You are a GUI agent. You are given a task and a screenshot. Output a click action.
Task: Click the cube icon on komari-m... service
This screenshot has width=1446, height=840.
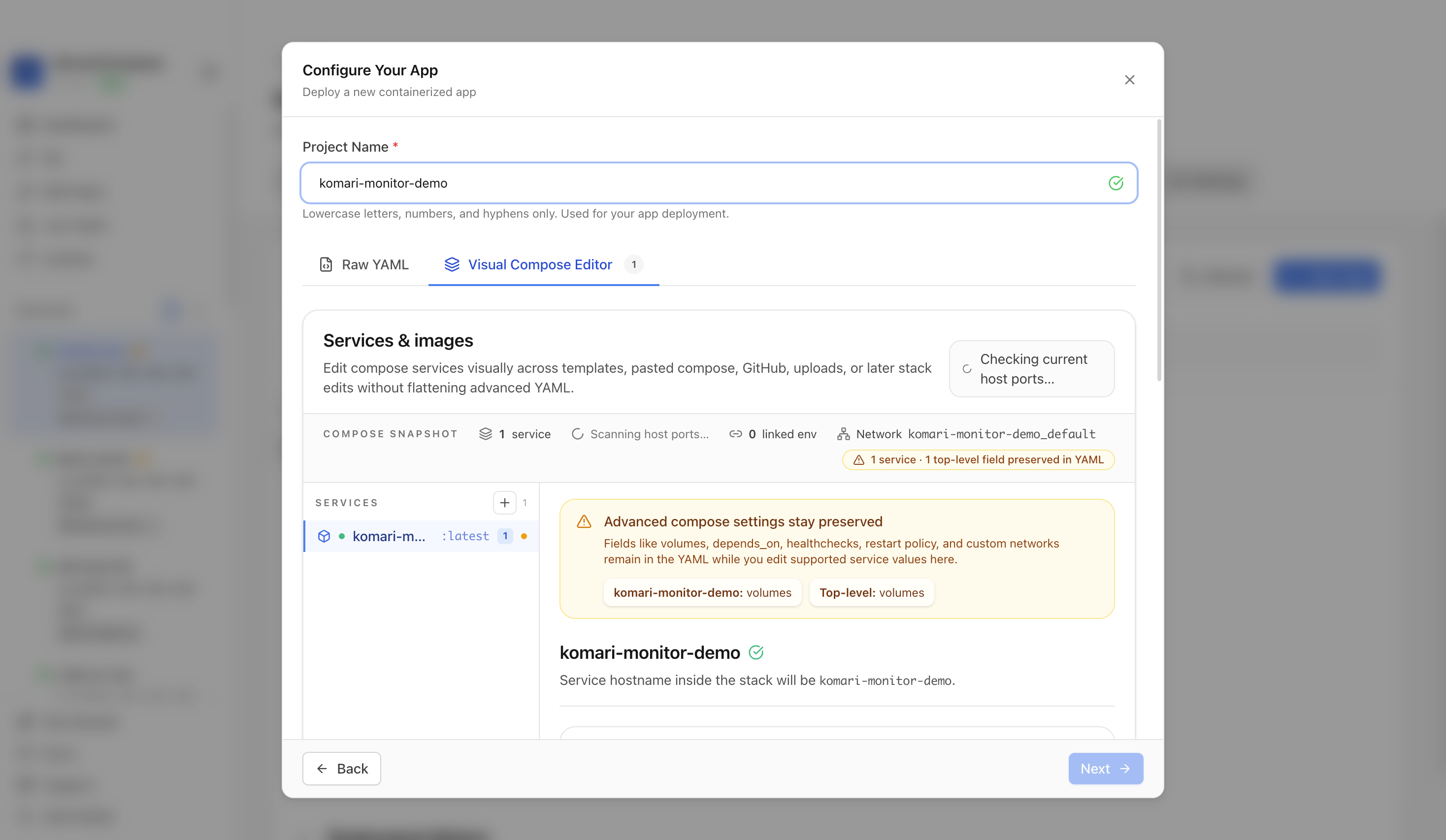324,536
